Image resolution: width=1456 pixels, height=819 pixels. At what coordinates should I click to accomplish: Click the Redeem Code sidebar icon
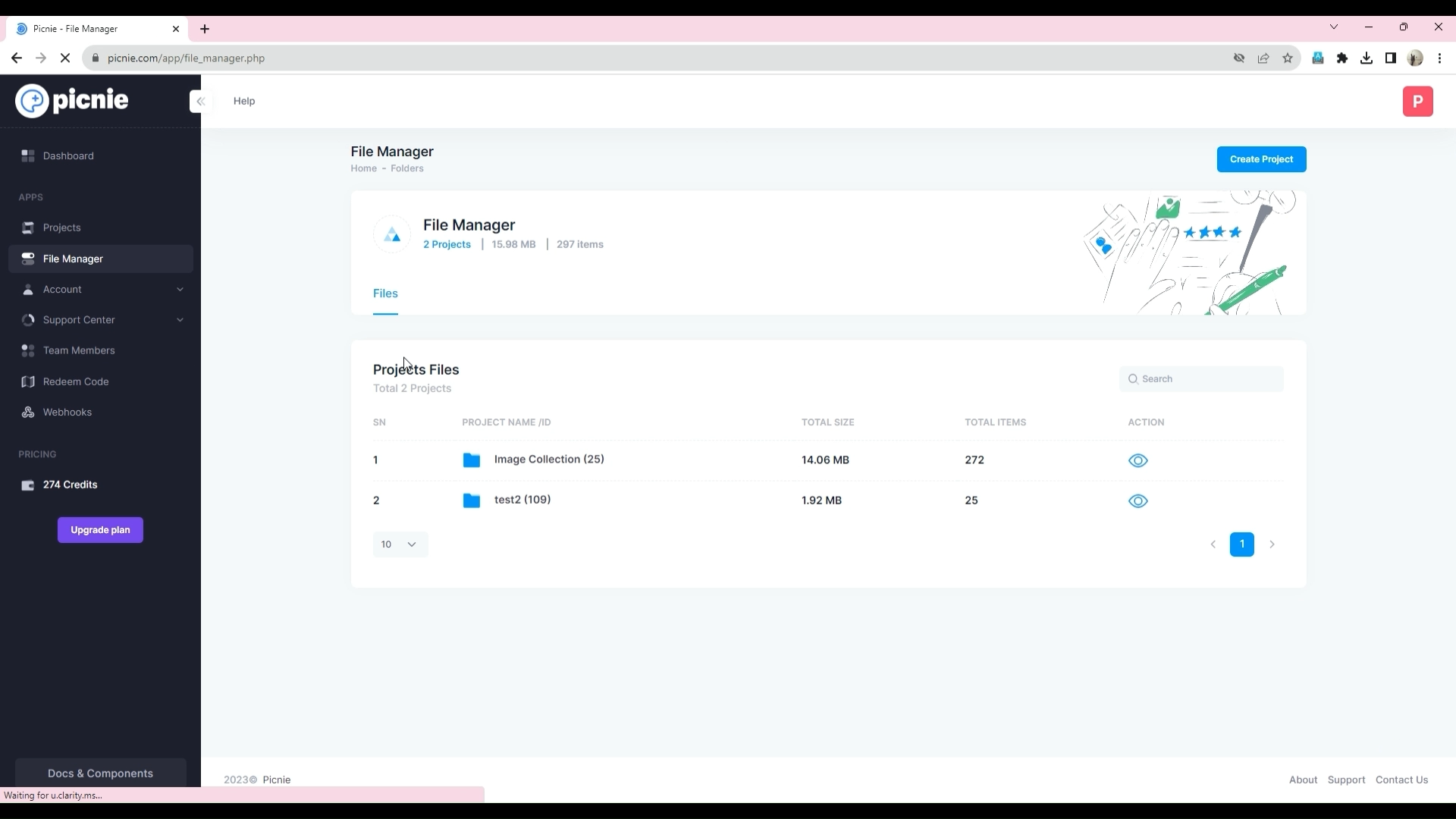[28, 381]
